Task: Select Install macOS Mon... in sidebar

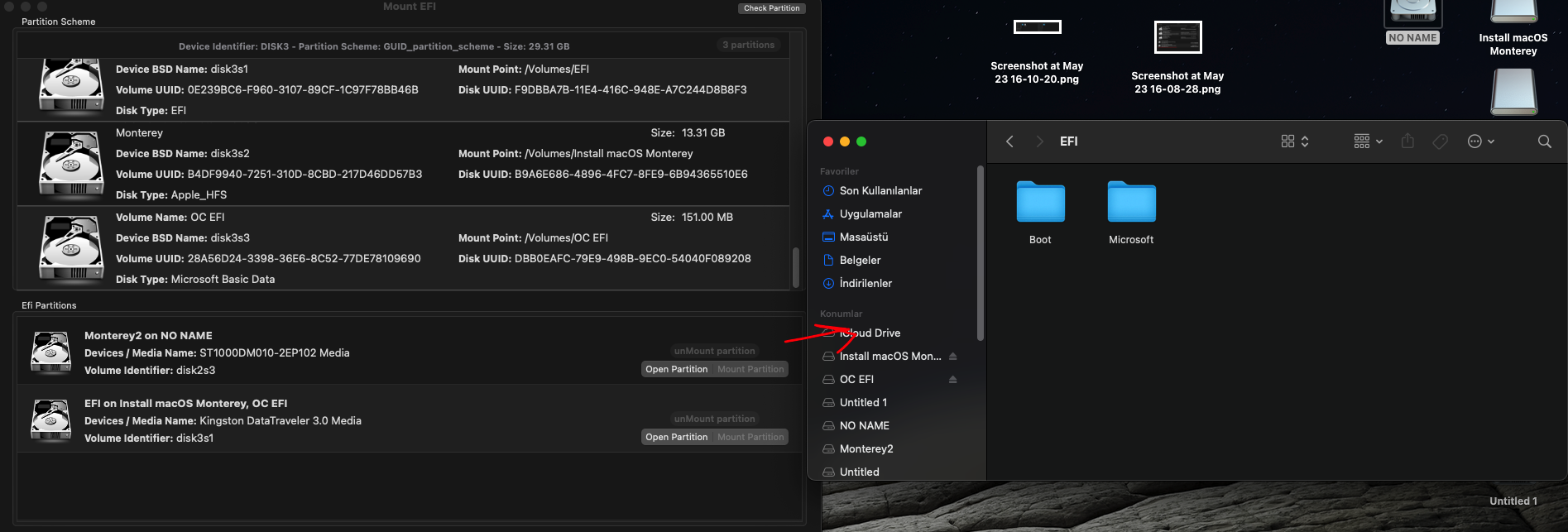Action: coord(890,356)
